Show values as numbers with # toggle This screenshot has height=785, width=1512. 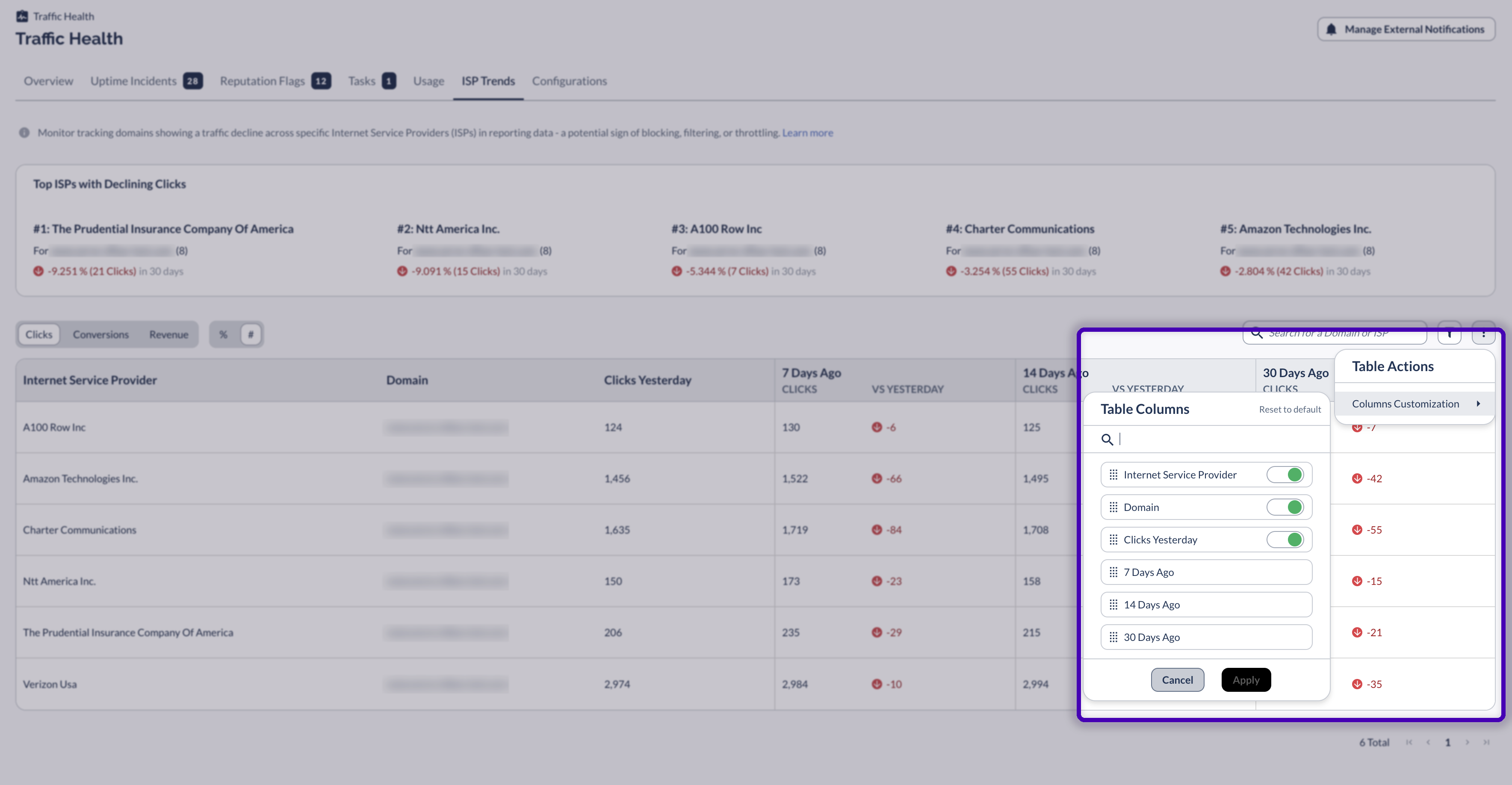pyautogui.click(x=251, y=334)
